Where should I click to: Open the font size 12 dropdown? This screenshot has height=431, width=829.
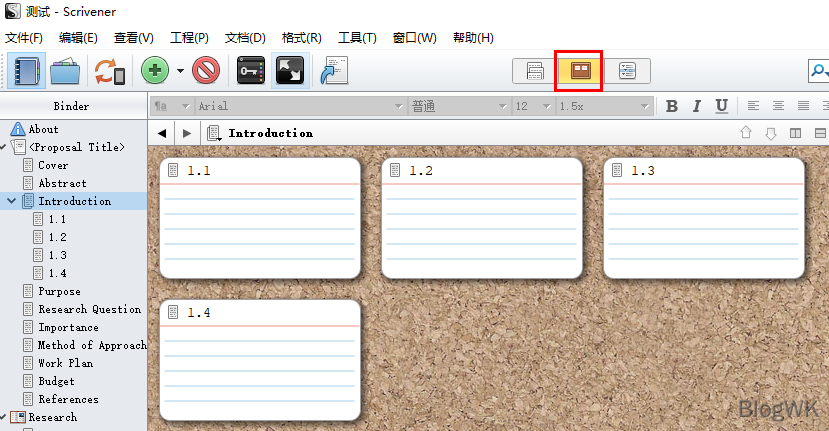533,106
